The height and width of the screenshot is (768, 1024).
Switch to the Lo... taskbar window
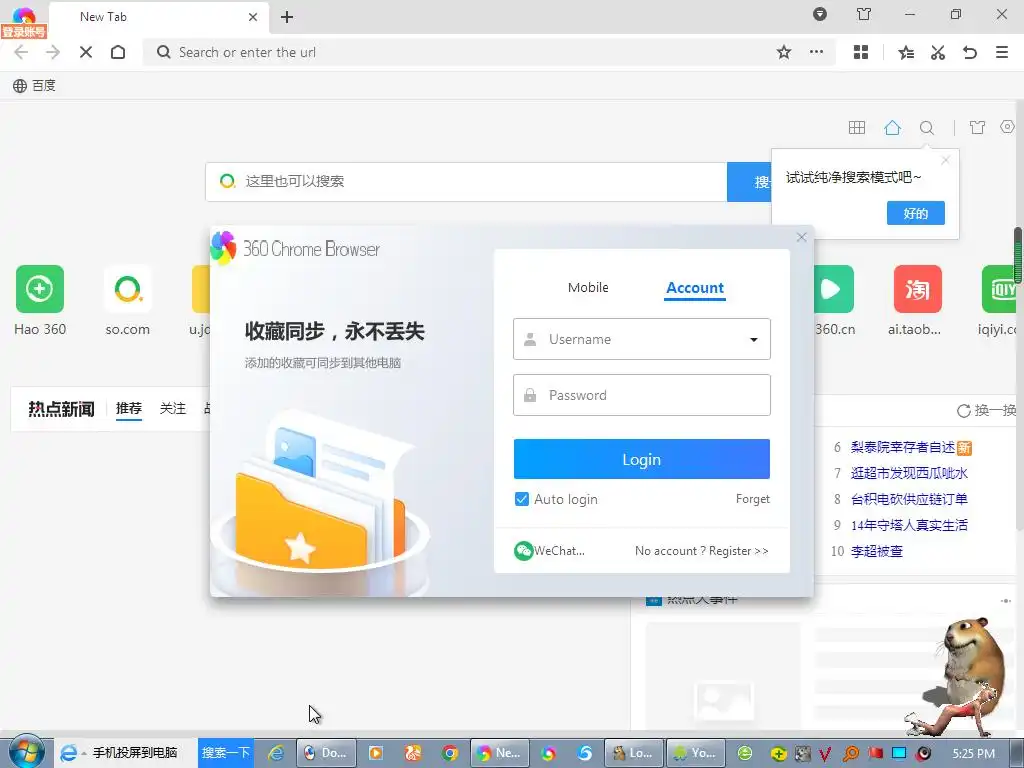click(634, 753)
